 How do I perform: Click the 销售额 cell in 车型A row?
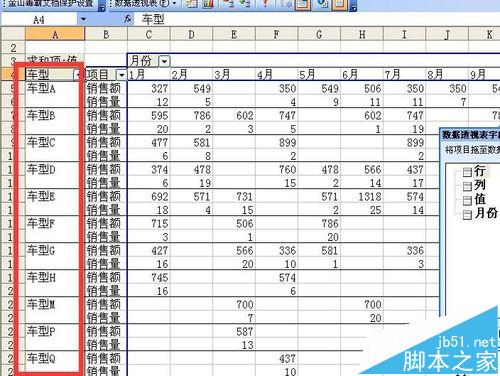(106, 88)
